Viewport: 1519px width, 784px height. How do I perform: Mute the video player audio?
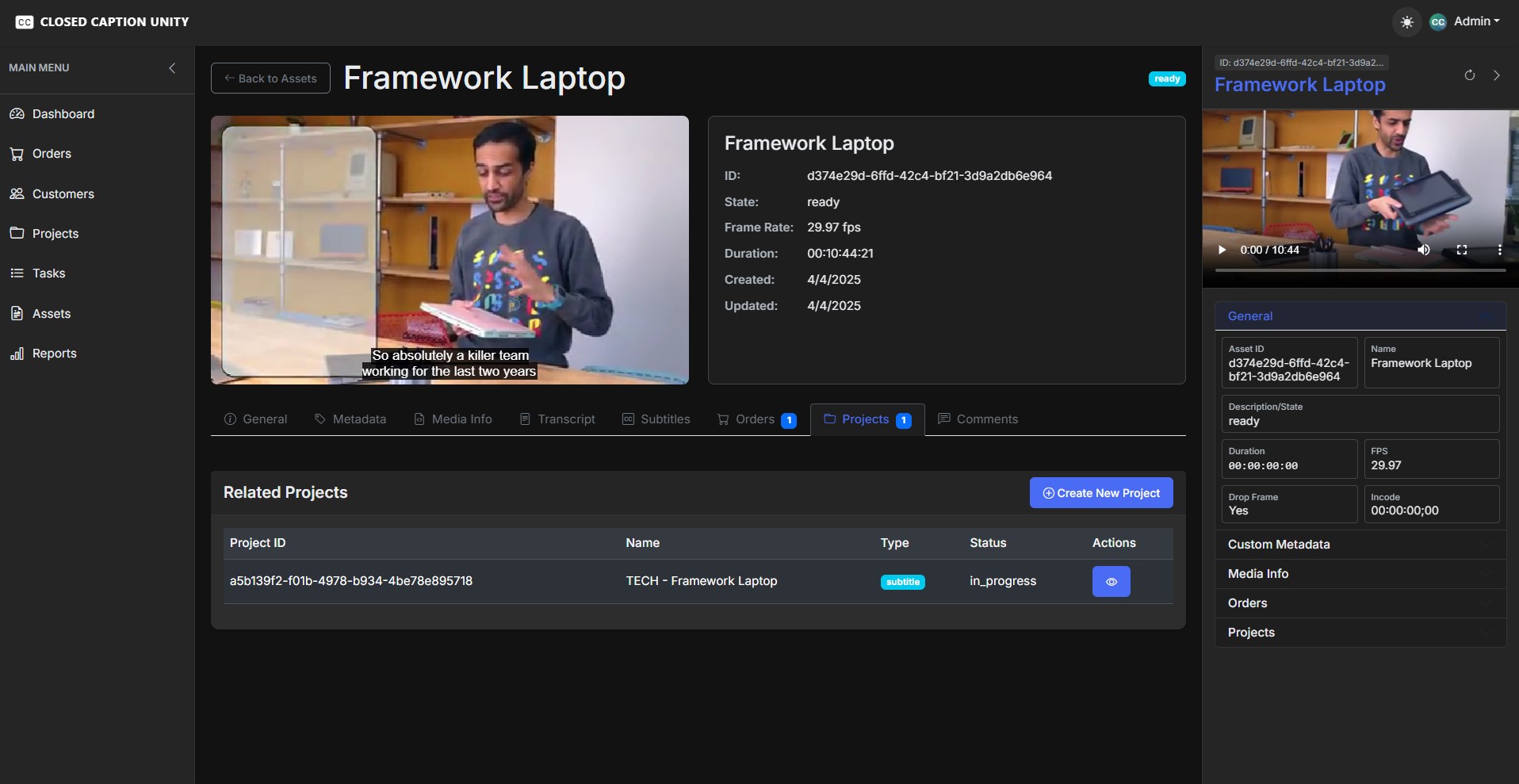[x=1423, y=250]
